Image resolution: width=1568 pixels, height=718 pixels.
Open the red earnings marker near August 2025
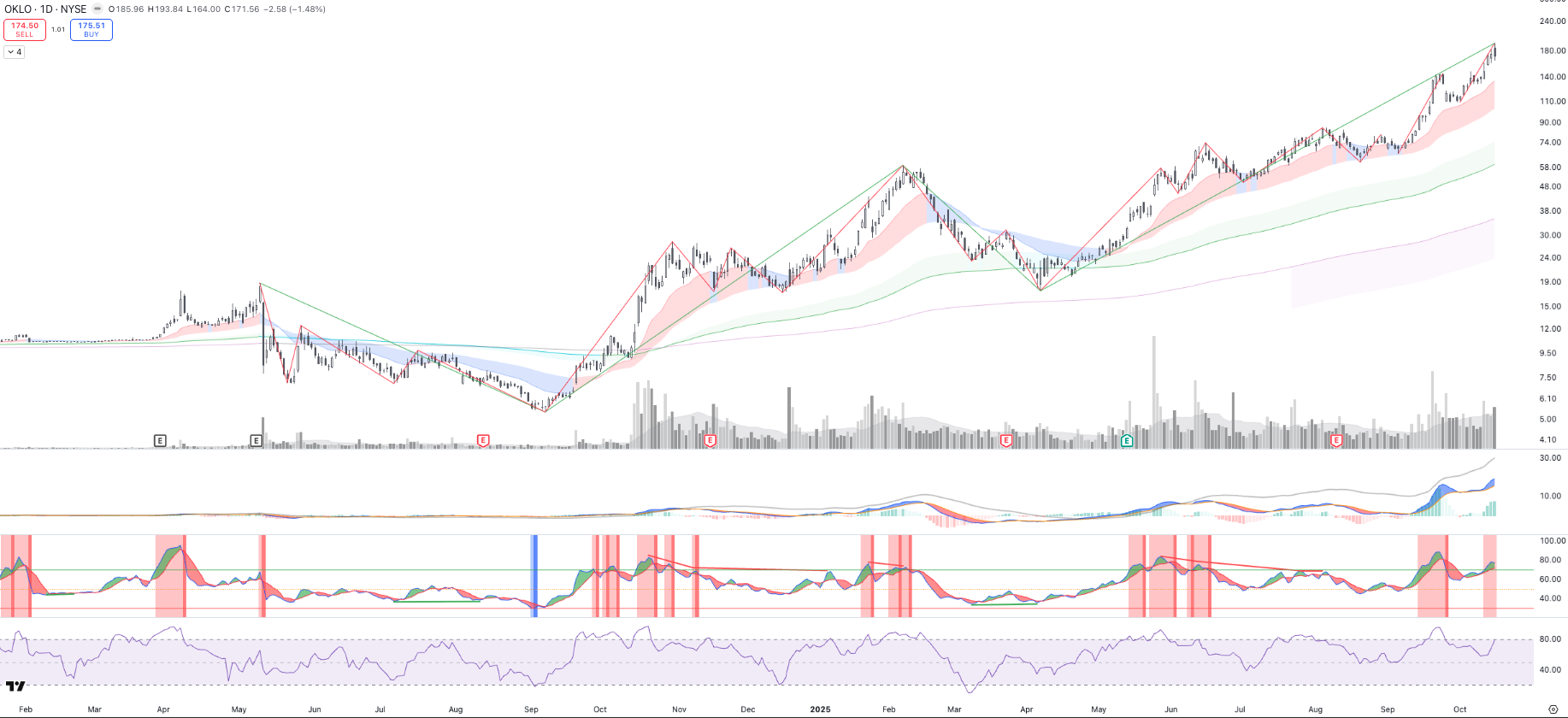(x=1336, y=441)
